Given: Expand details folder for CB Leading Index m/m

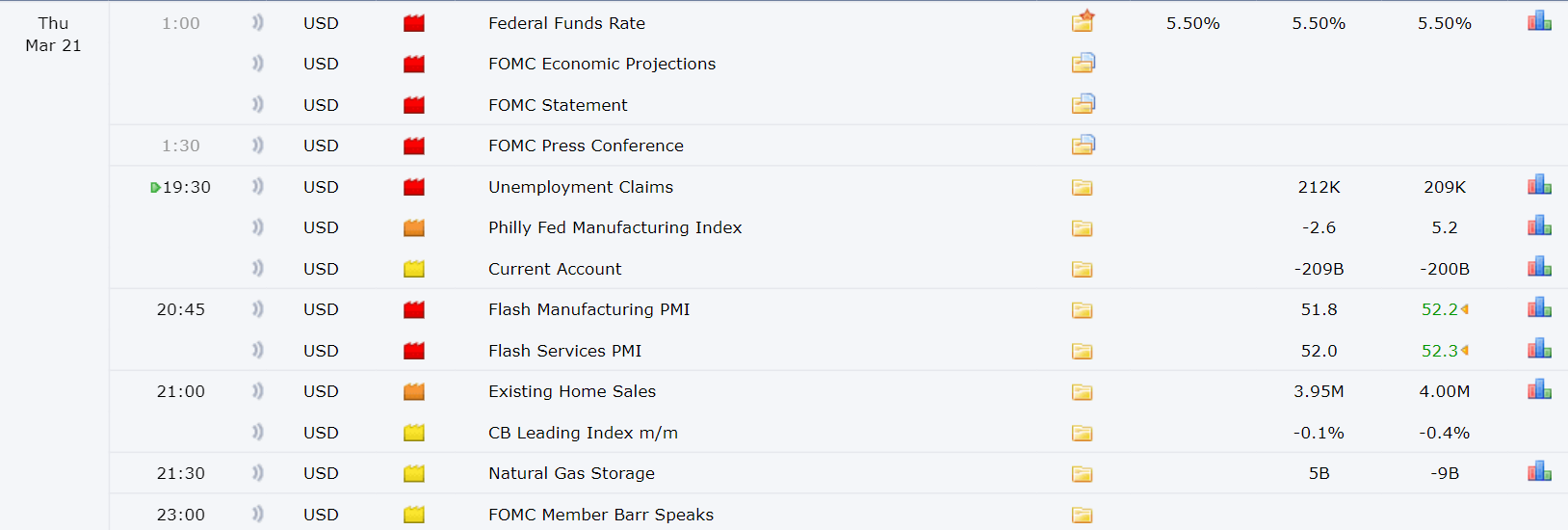Looking at the screenshot, I should click(x=1083, y=434).
